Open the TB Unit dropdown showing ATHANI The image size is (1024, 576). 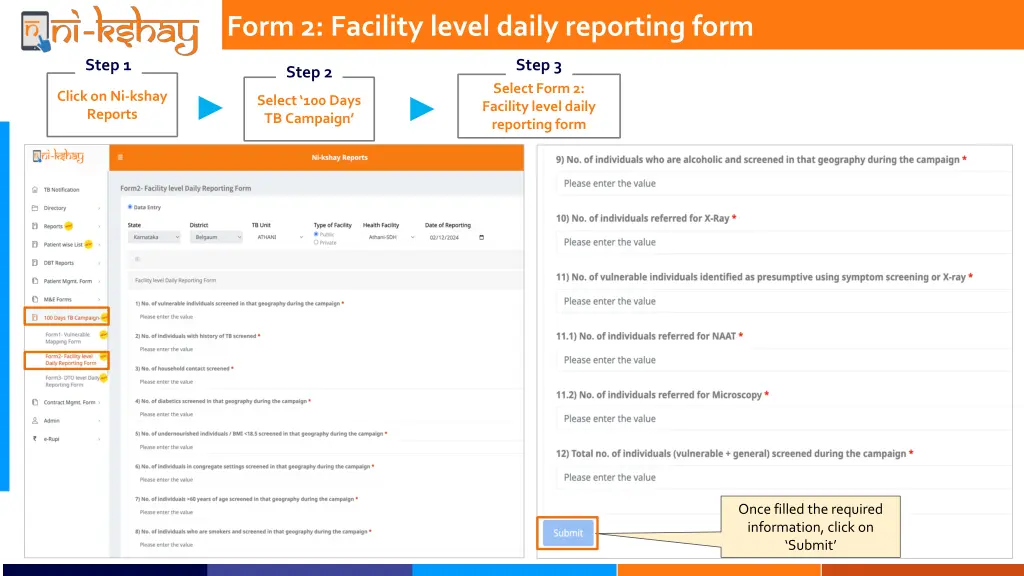(279, 237)
